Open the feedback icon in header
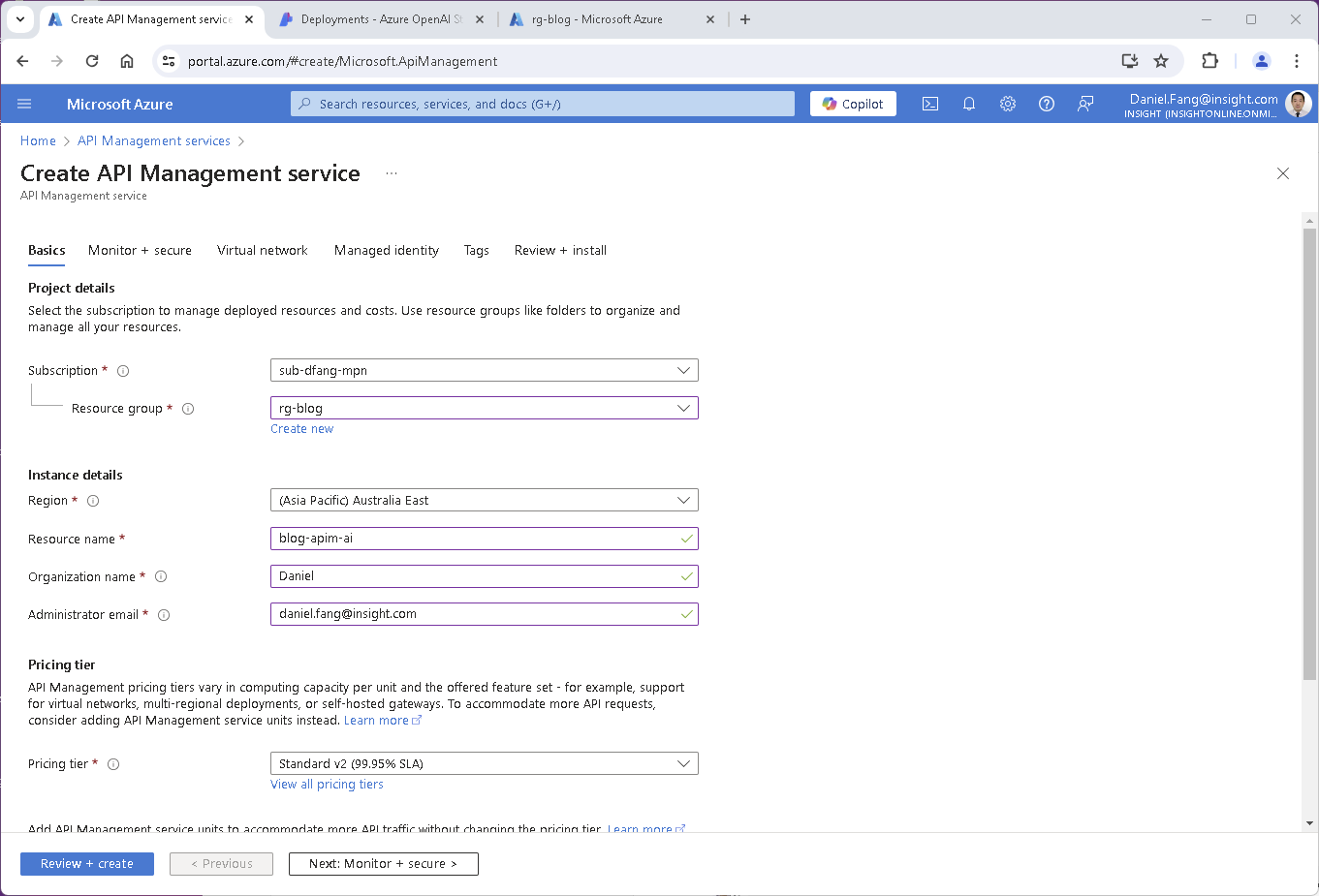 click(1085, 104)
